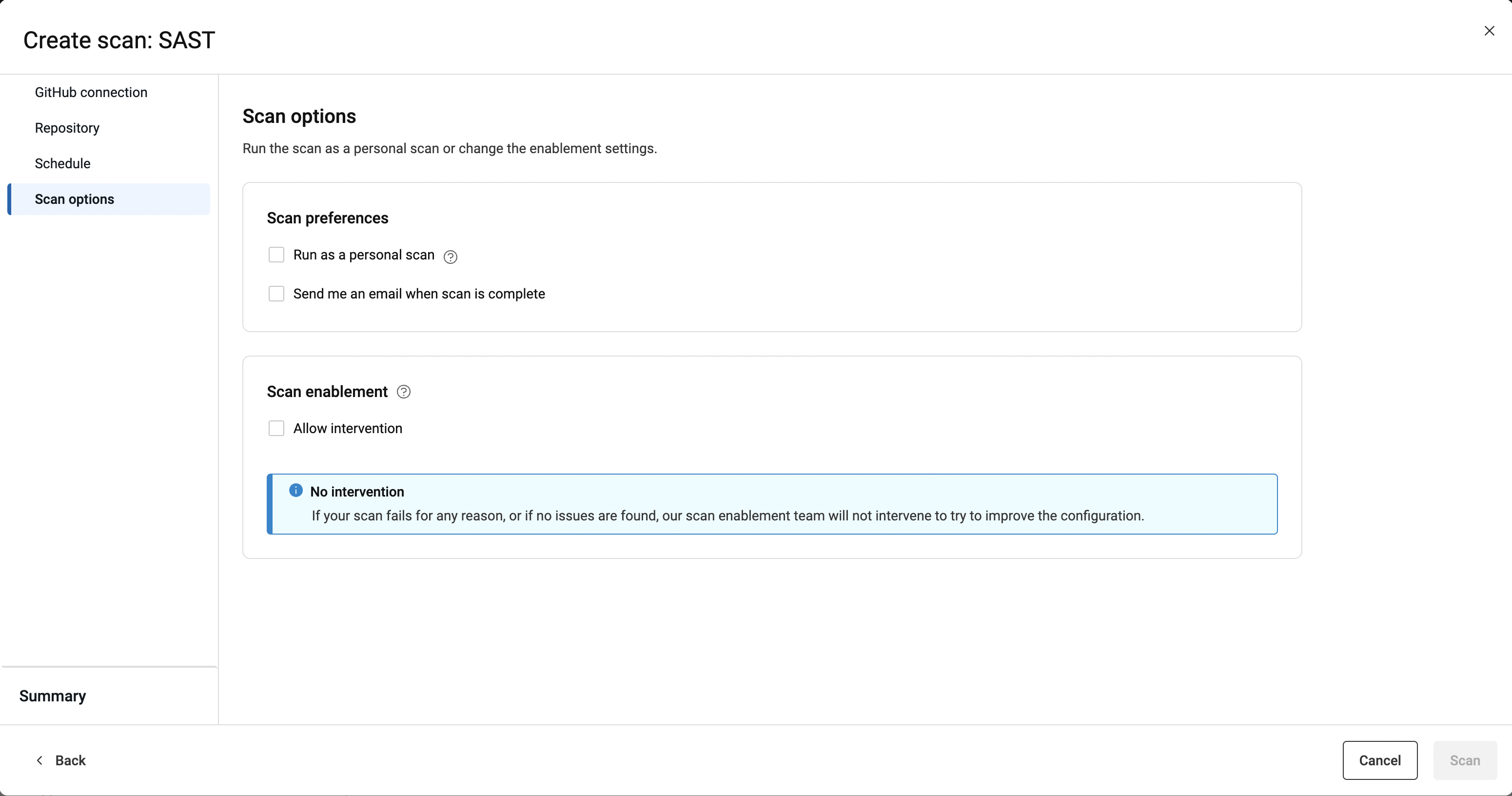Click the Back button
The width and height of the screenshot is (1512, 796).
click(61, 760)
